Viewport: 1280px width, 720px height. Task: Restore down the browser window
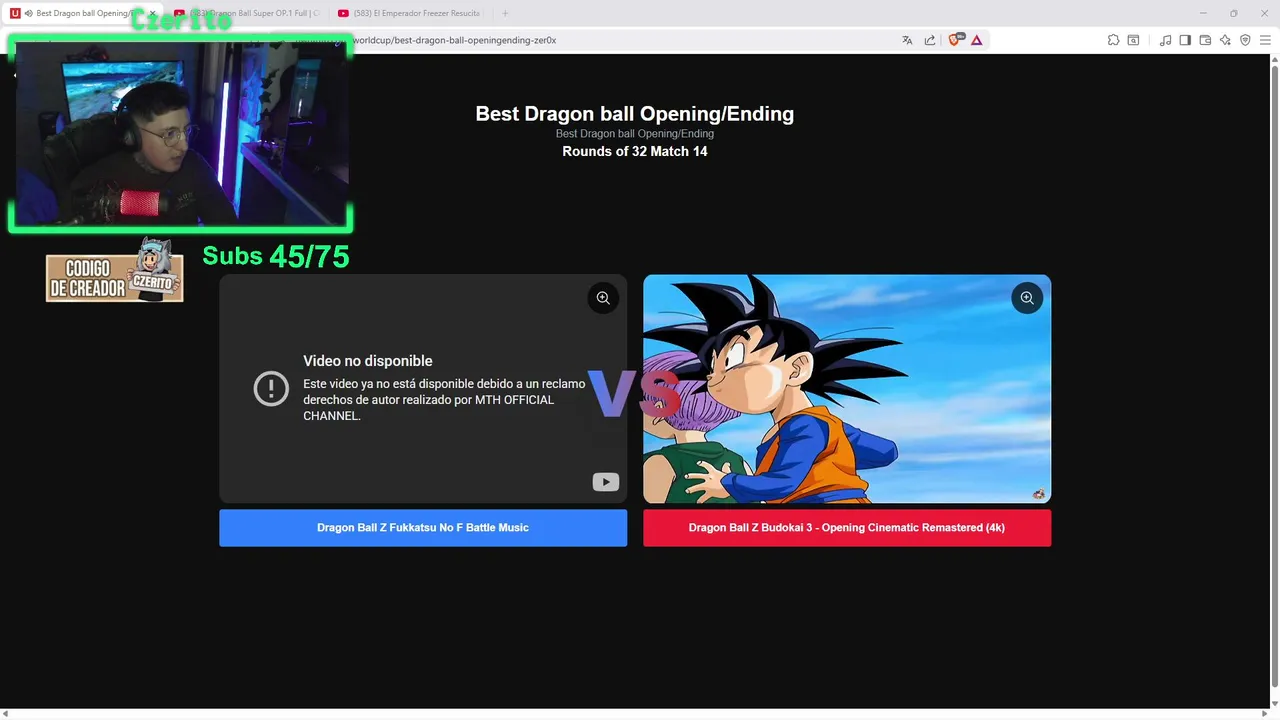1233,13
